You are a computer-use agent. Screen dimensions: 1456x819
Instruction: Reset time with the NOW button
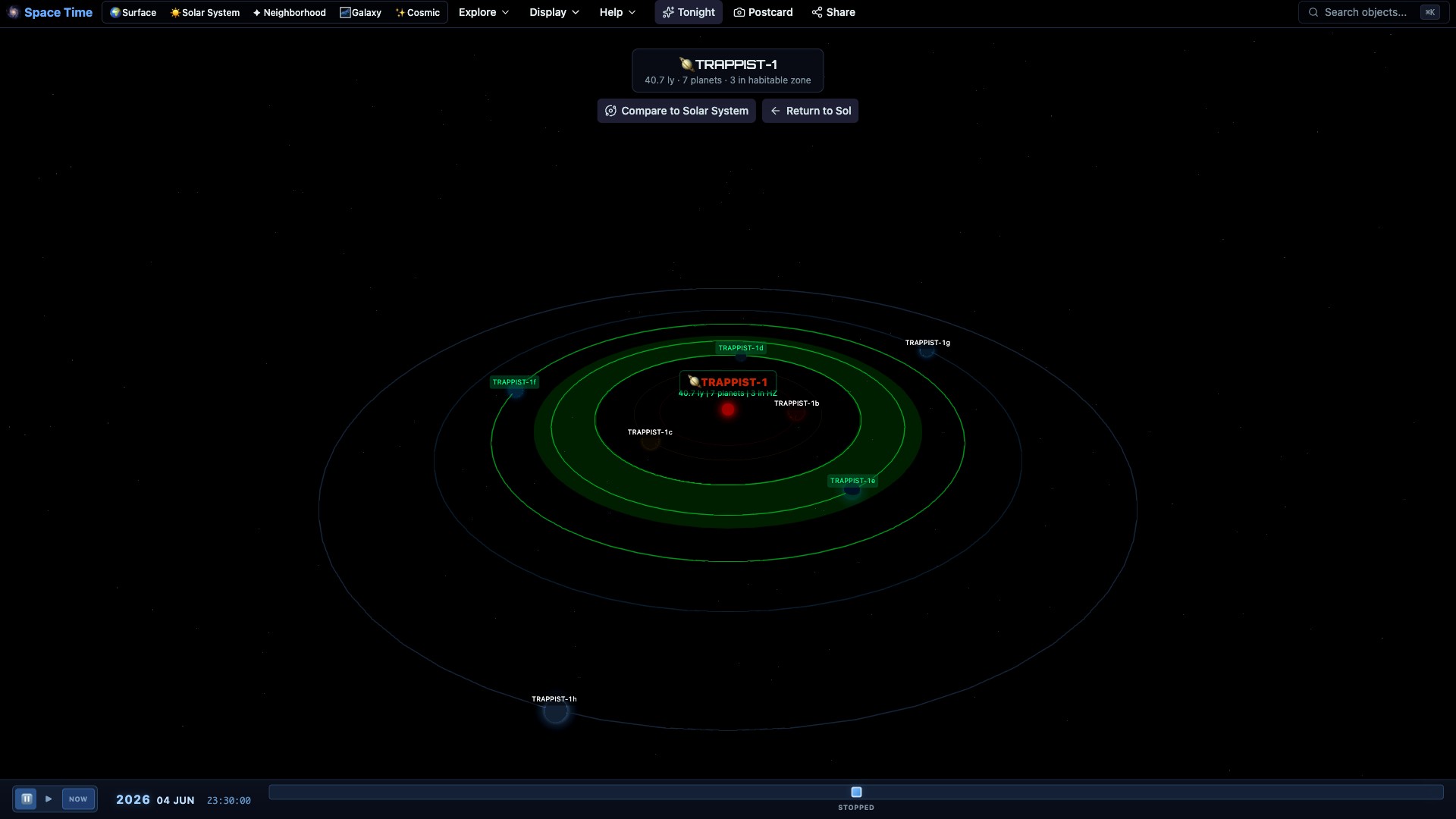pyautogui.click(x=78, y=799)
